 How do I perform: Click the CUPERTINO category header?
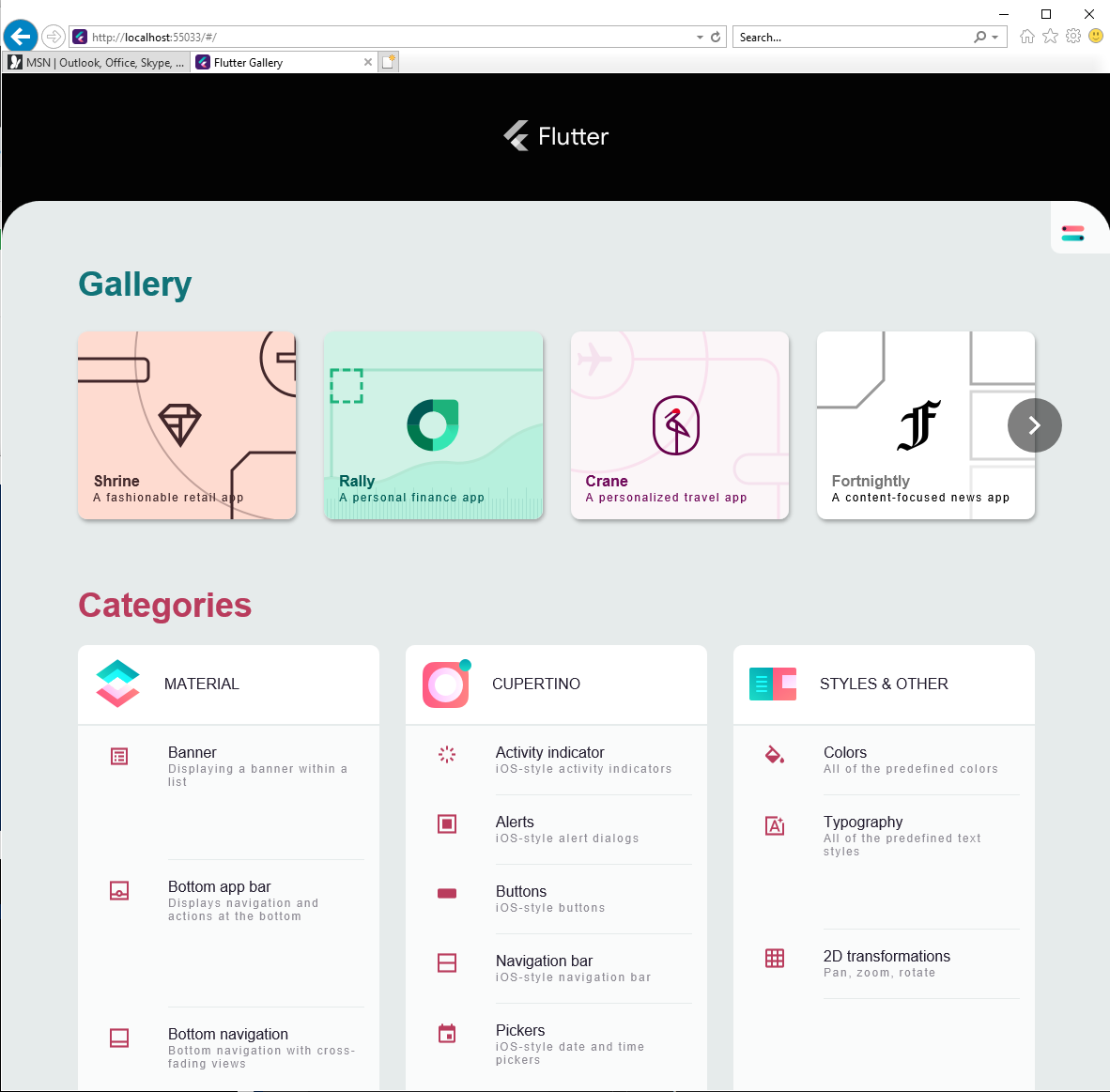557,684
